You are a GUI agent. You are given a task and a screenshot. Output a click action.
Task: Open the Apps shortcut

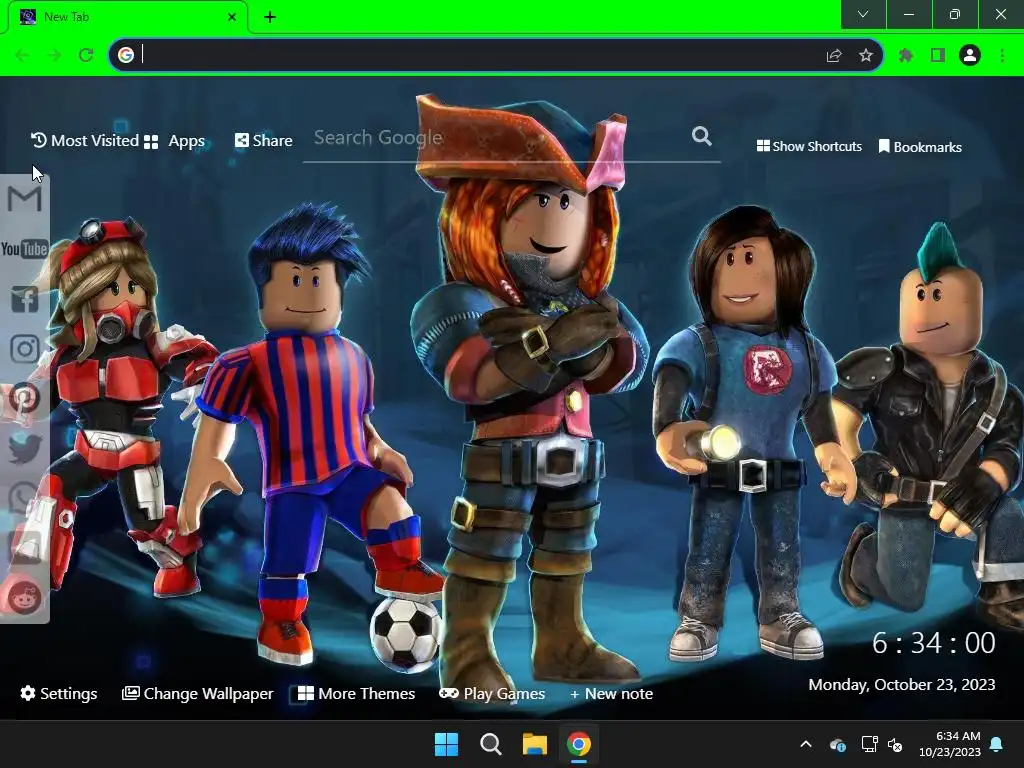[175, 141]
